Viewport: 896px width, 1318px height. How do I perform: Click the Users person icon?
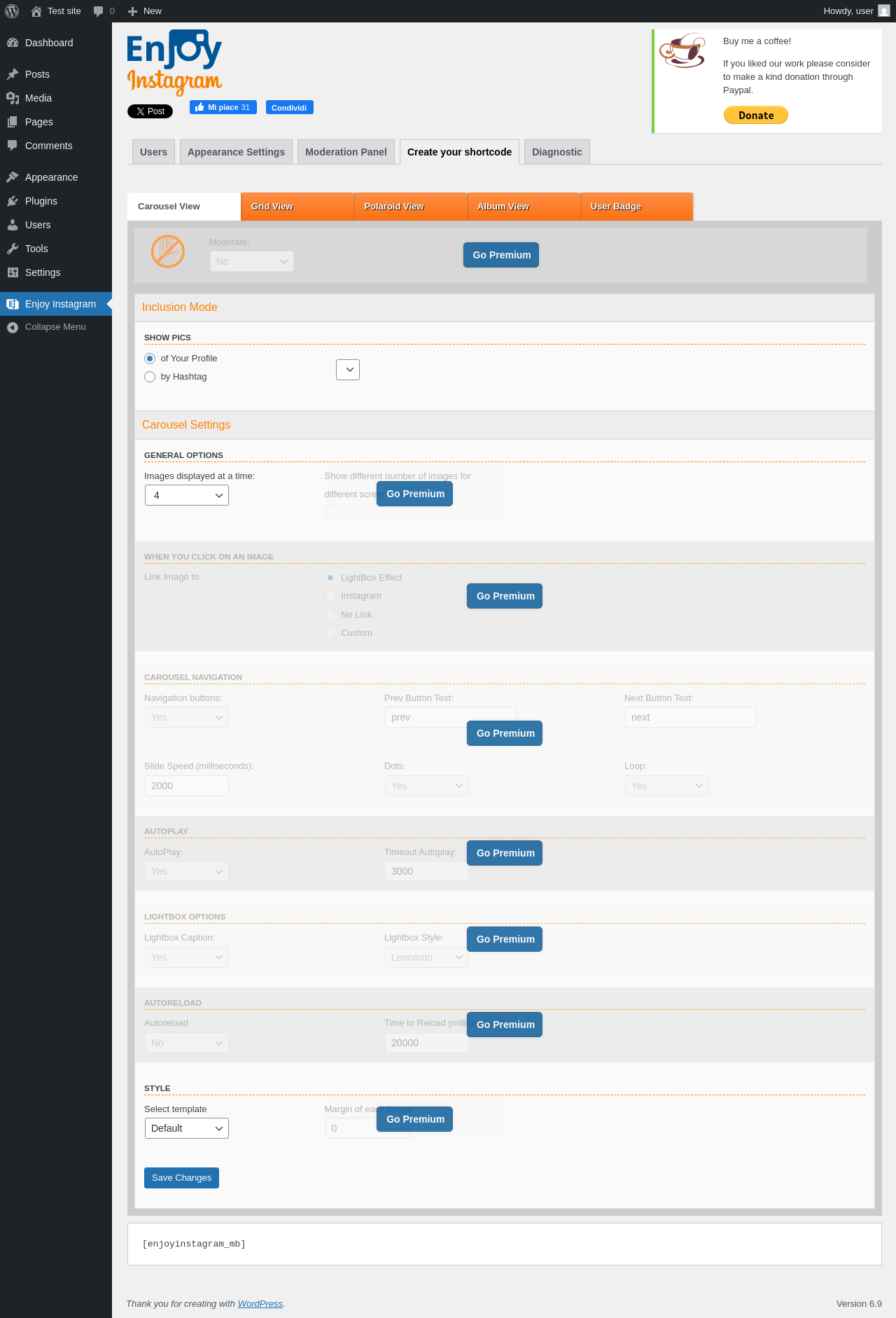click(x=13, y=225)
